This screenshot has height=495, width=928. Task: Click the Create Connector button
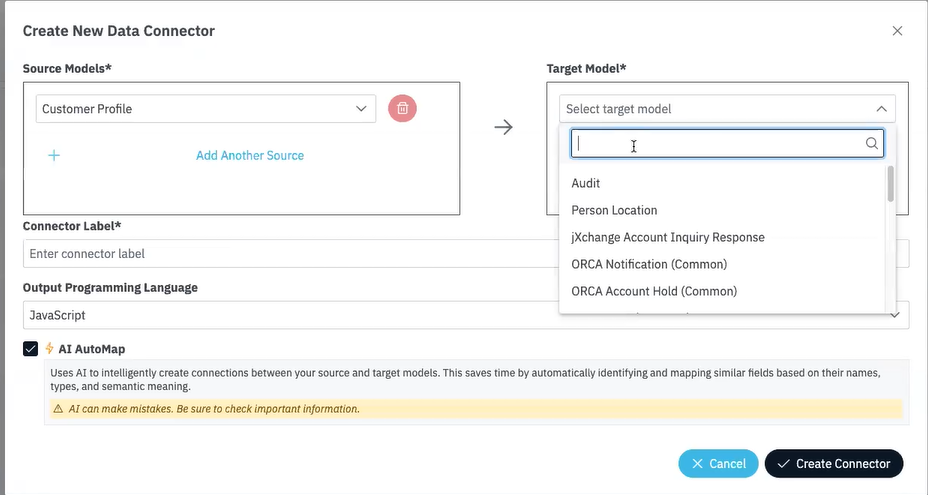pos(833,464)
